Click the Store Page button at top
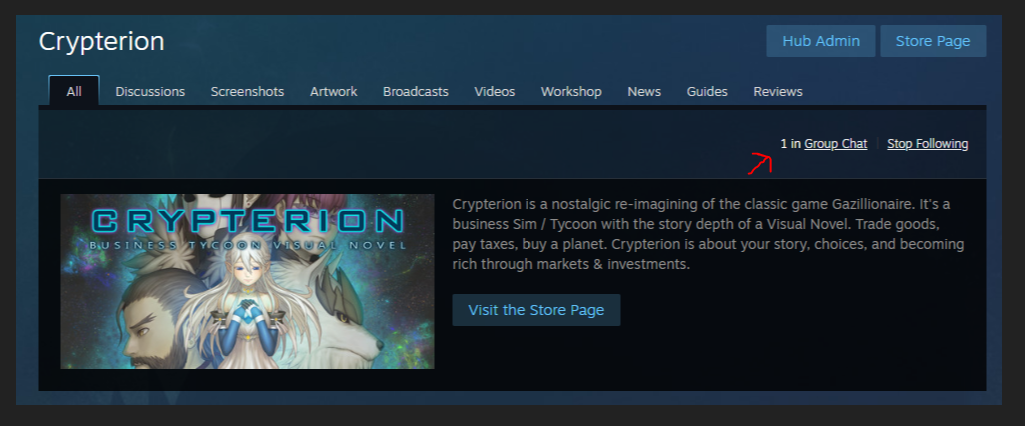The image size is (1025, 426). [933, 41]
